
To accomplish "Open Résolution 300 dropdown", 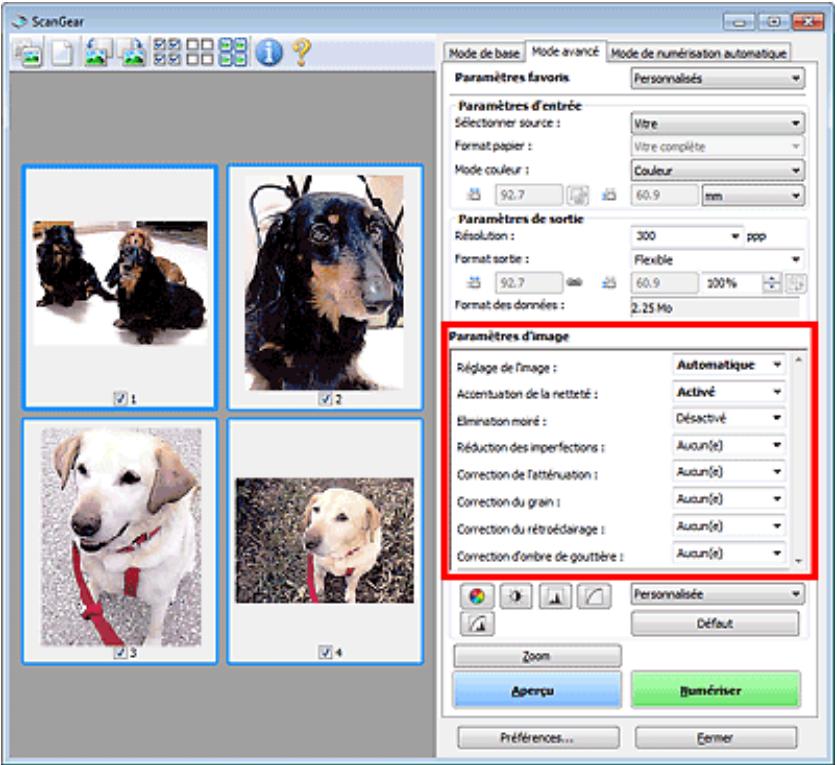I will 688,236.
